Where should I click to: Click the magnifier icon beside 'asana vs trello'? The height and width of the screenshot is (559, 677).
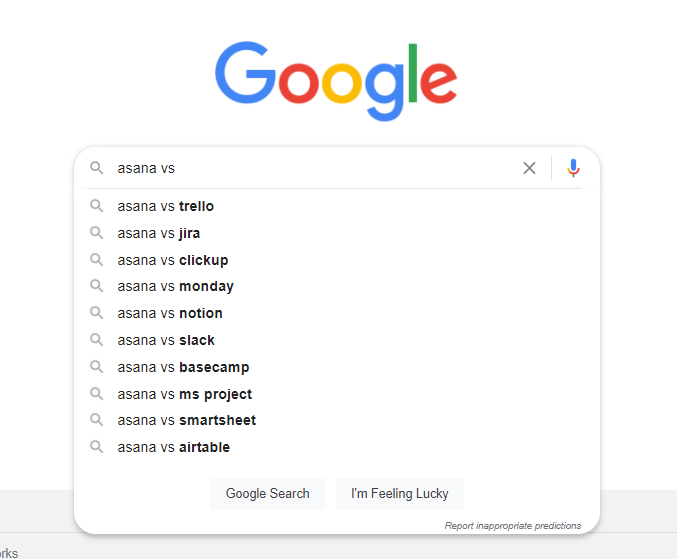(97, 206)
